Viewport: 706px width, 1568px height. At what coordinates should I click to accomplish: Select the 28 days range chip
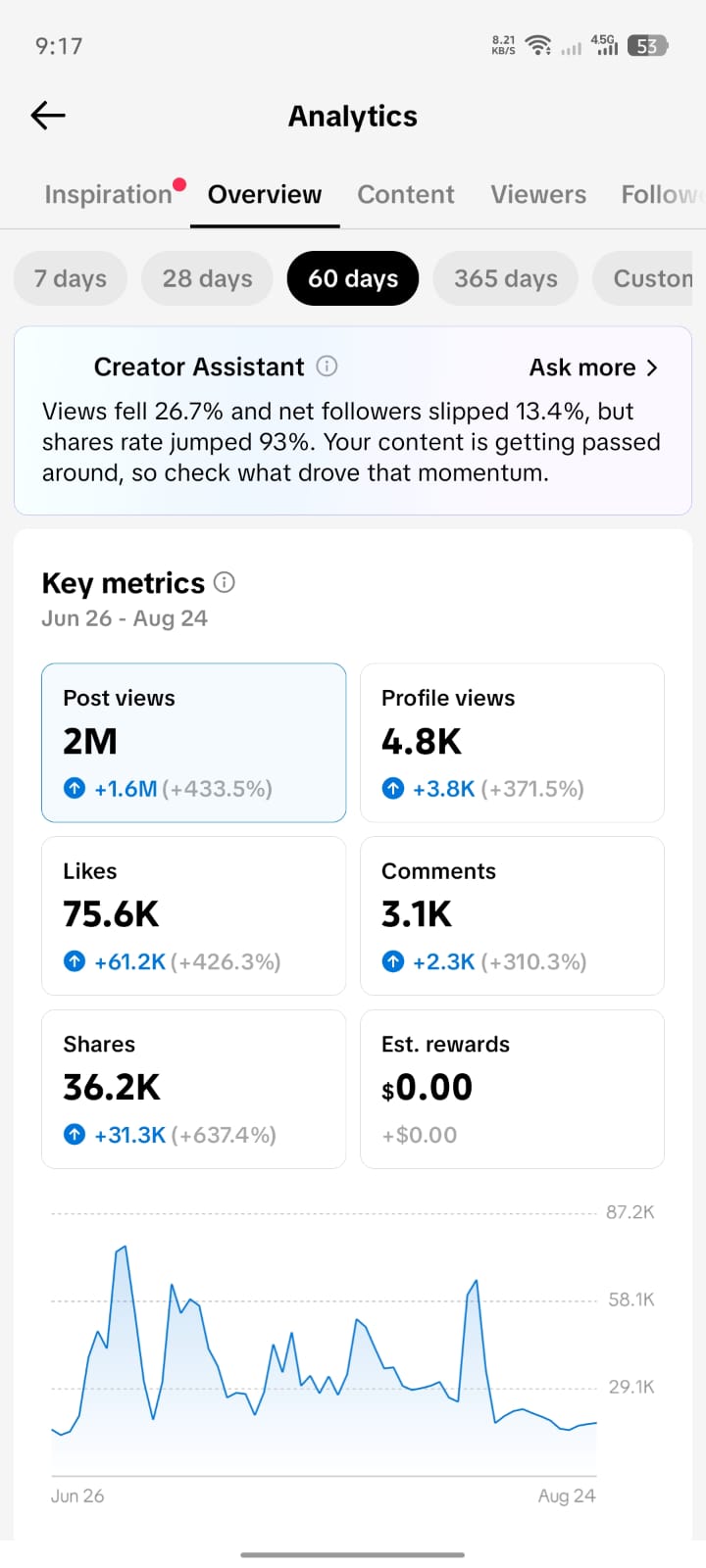[x=207, y=278]
